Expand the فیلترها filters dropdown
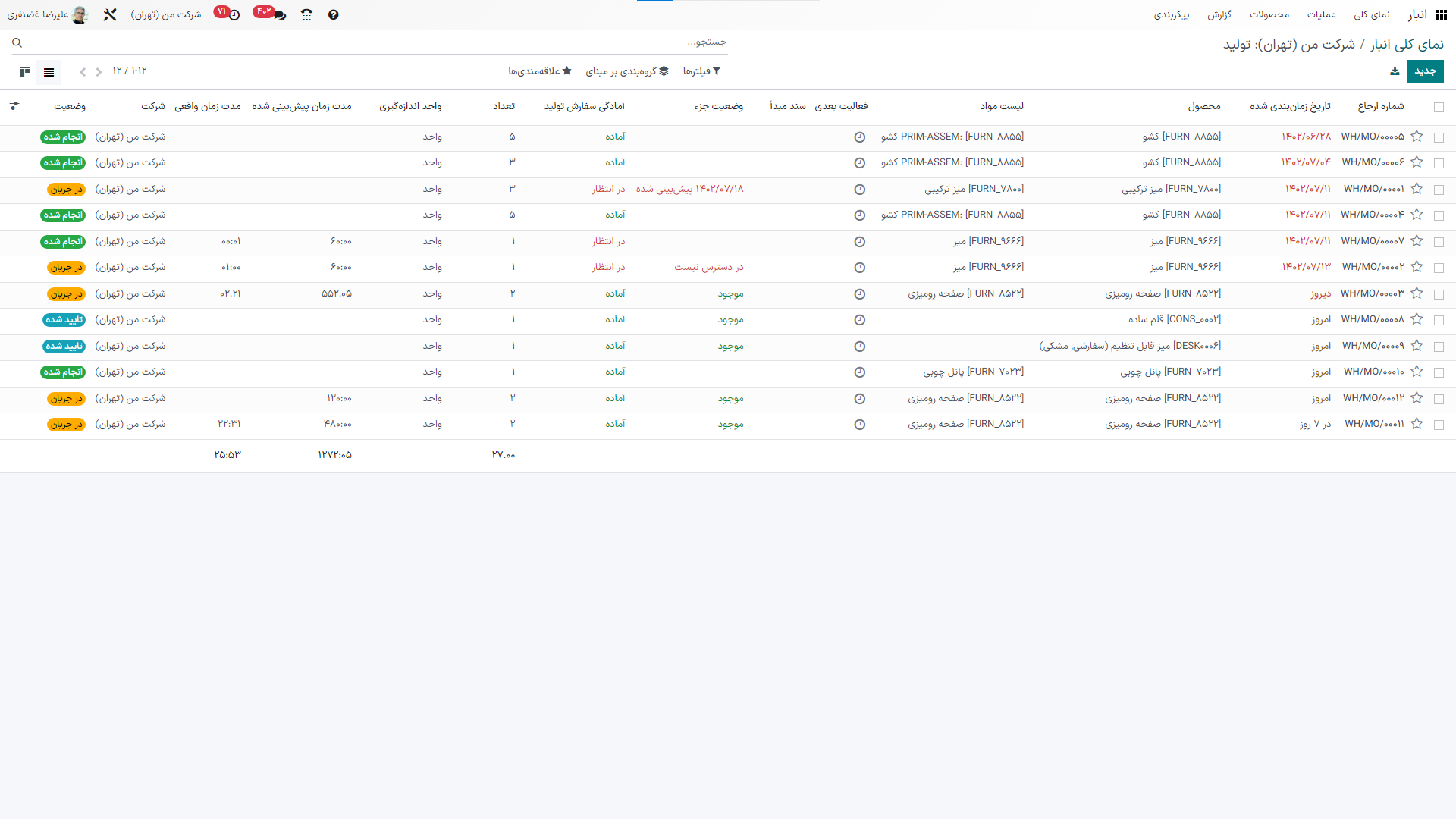This screenshot has width=1456, height=819. coord(701,71)
